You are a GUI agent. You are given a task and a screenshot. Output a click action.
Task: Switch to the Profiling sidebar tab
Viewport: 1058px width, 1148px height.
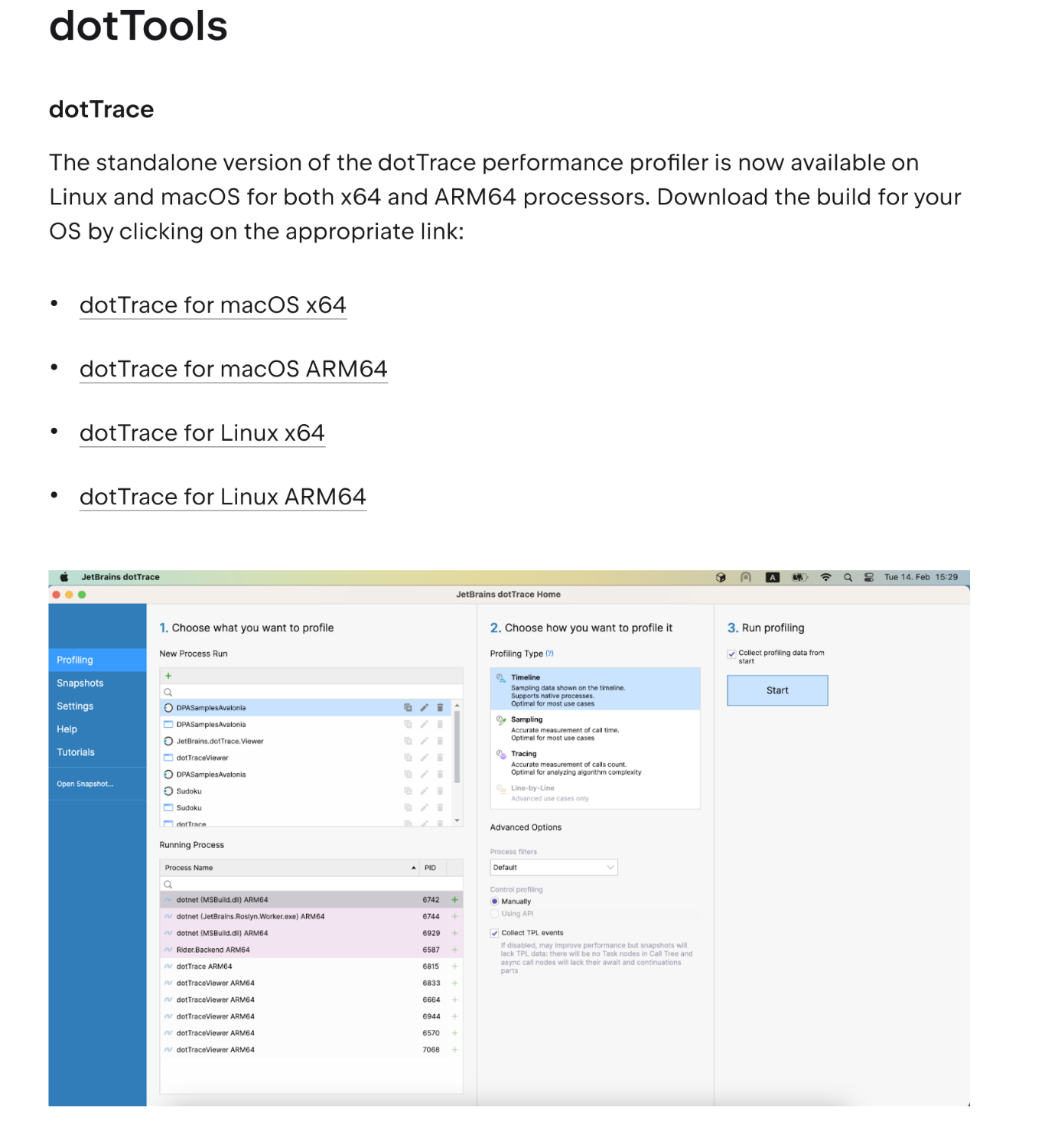pyautogui.click(x=97, y=660)
